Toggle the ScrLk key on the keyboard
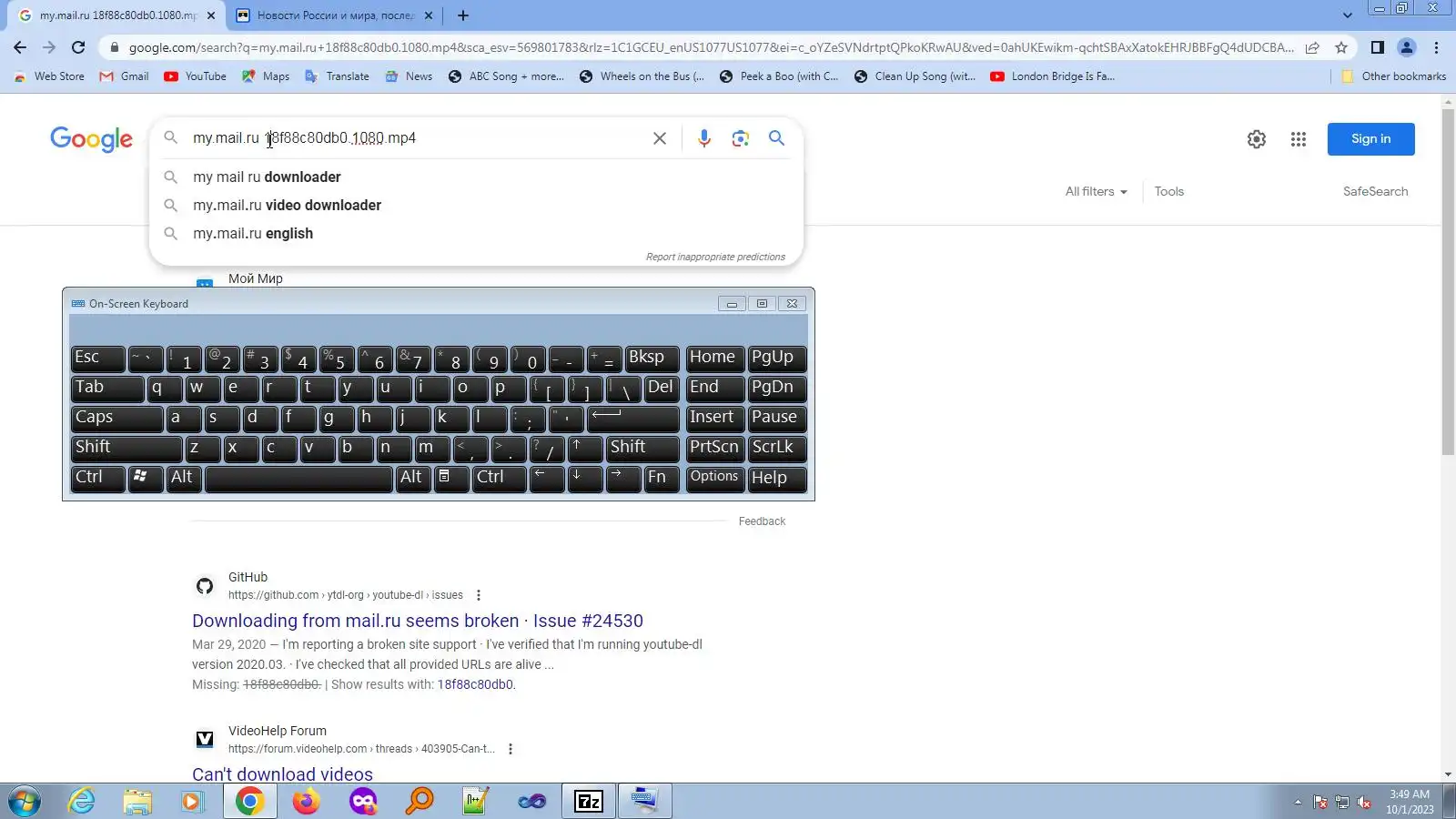 pos(777,448)
